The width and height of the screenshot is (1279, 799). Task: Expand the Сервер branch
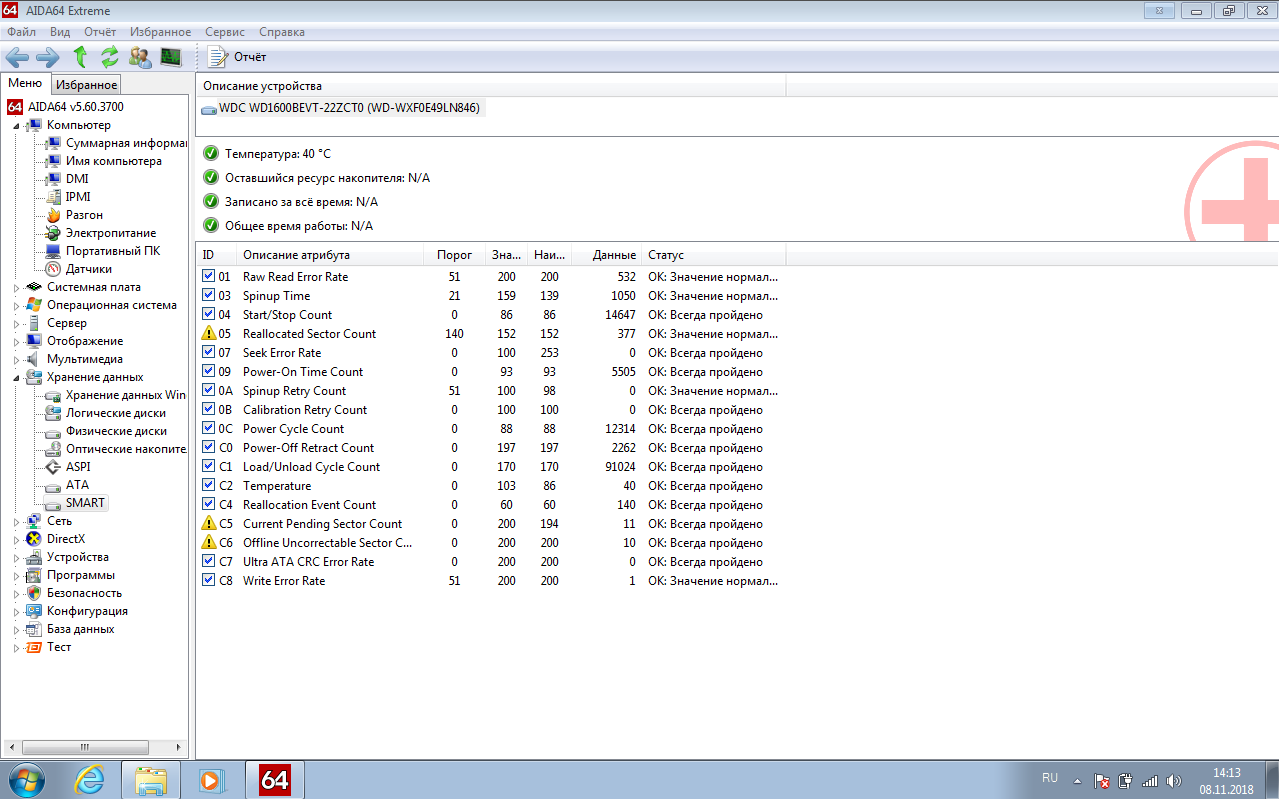16,324
